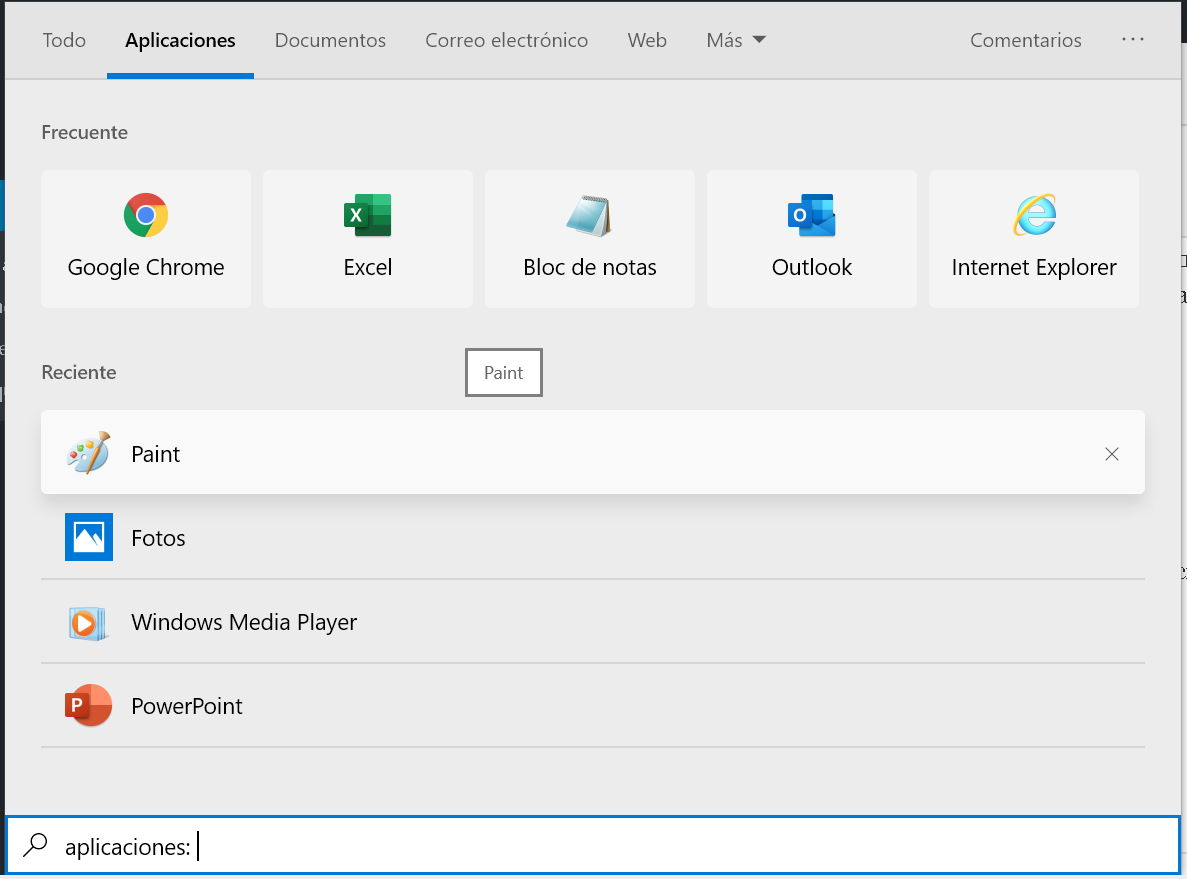Open the three-dots options menu

1132,39
